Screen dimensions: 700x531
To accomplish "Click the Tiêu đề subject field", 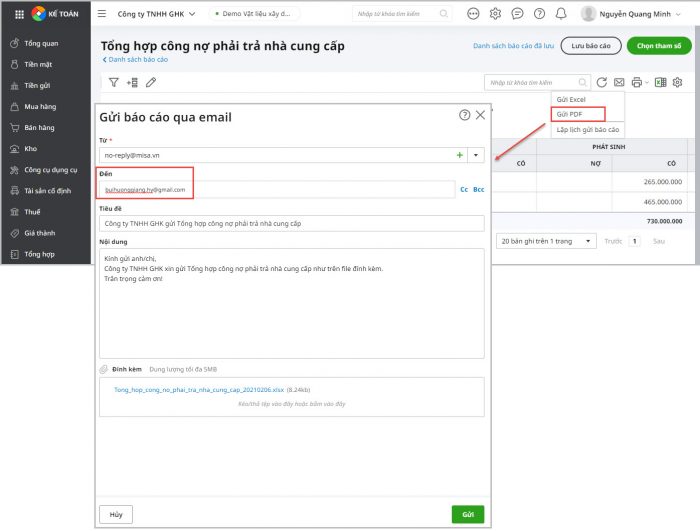I will (x=292, y=223).
